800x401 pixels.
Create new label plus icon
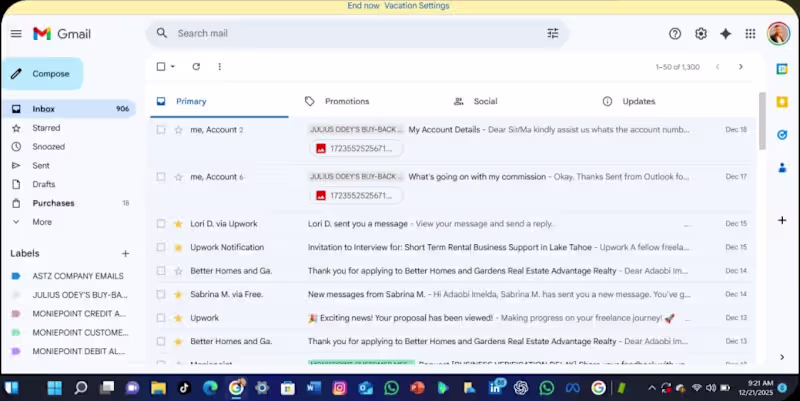click(126, 254)
